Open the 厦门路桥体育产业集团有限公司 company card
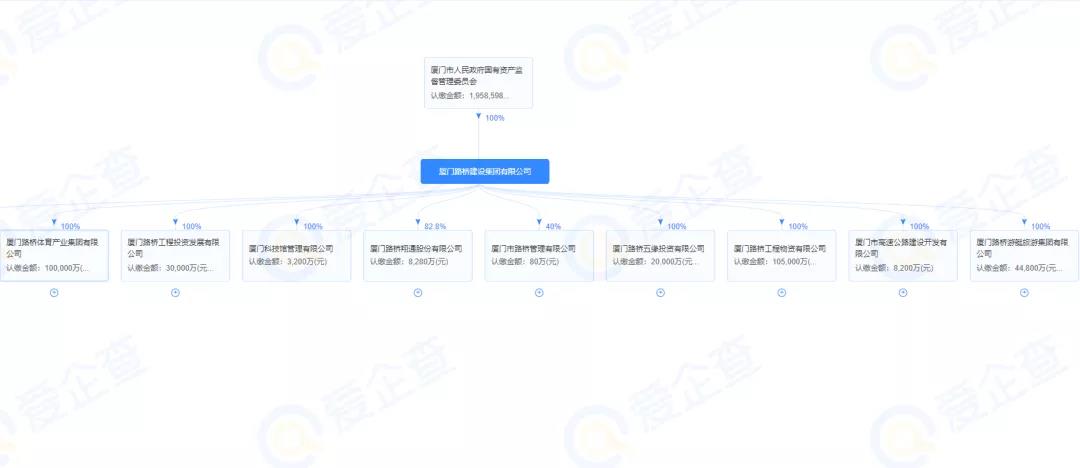1080x468 pixels. point(54,256)
